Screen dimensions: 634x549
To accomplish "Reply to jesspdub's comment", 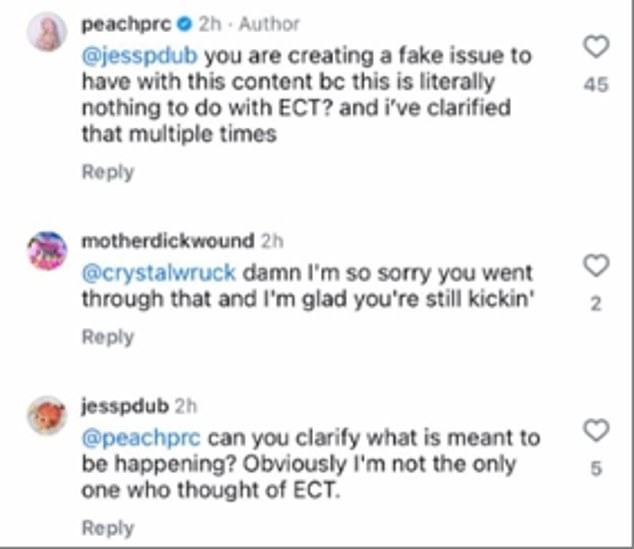I will pyautogui.click(x=107, y=528).
